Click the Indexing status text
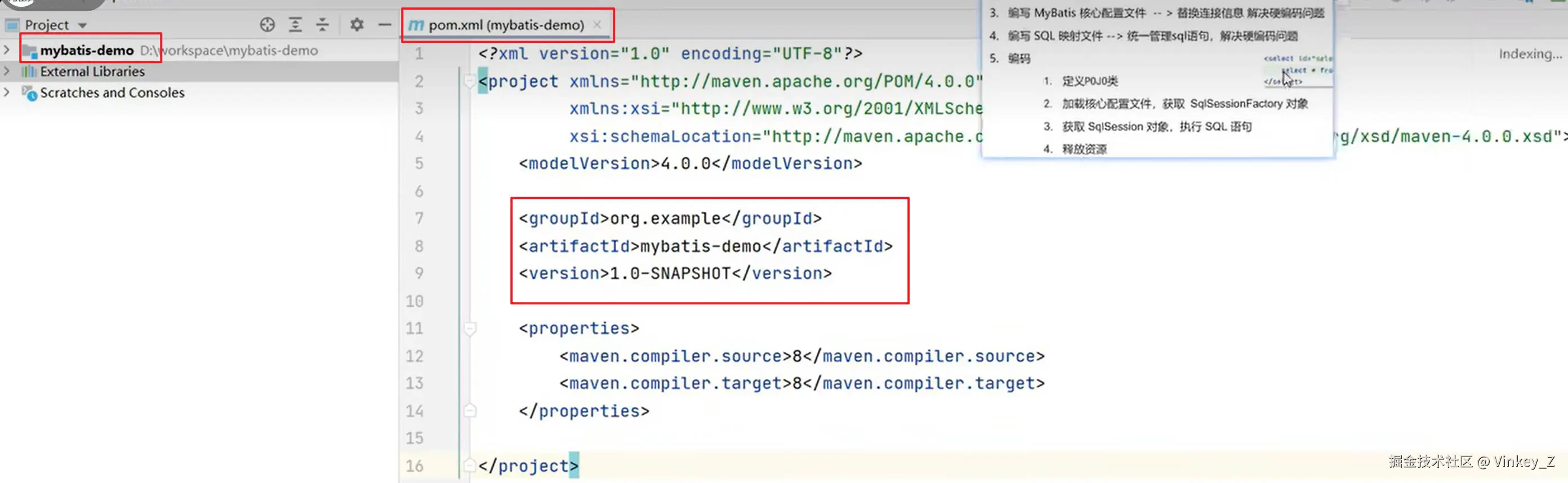1568x483 pixels. pyautogui.click(x=1530, y=54)
